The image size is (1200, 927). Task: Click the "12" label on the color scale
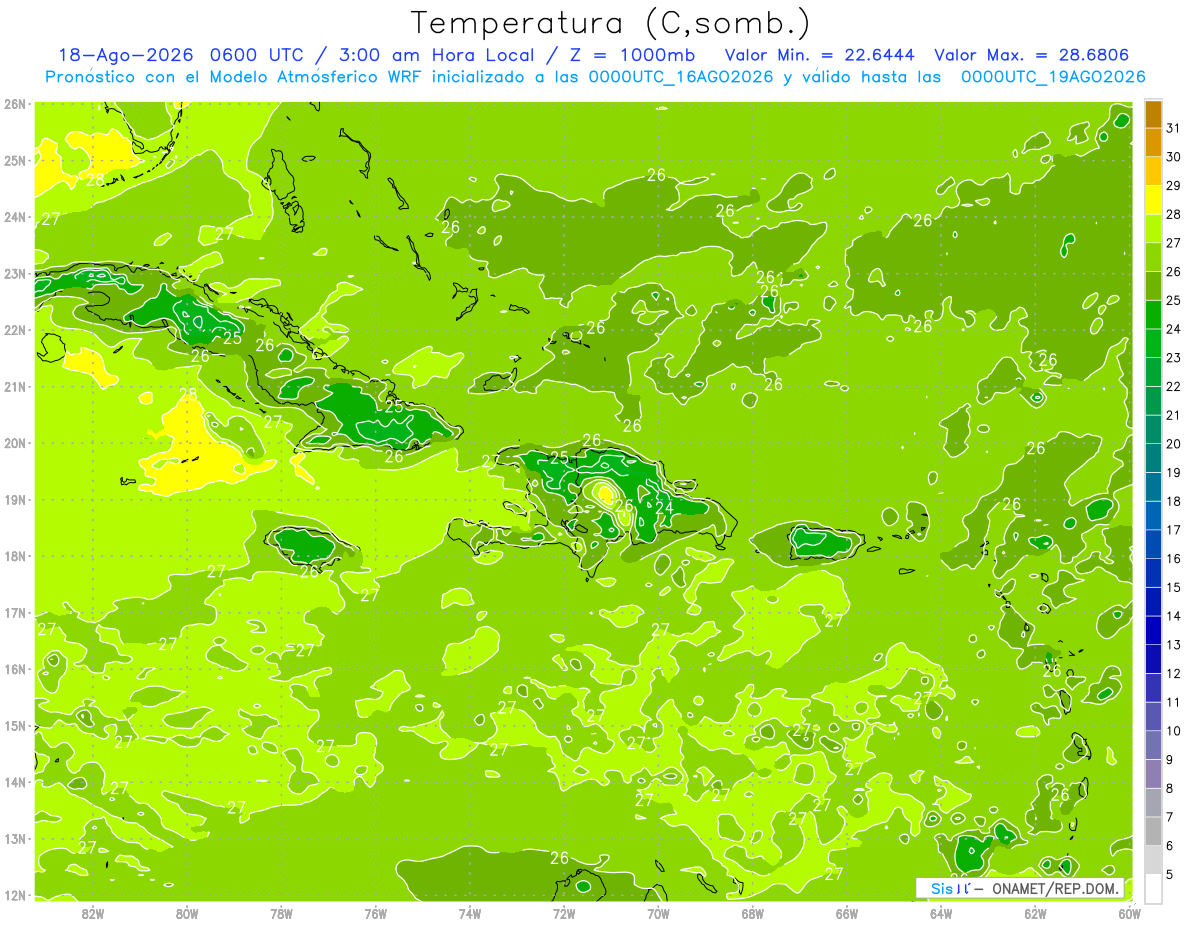[1173, 673]
